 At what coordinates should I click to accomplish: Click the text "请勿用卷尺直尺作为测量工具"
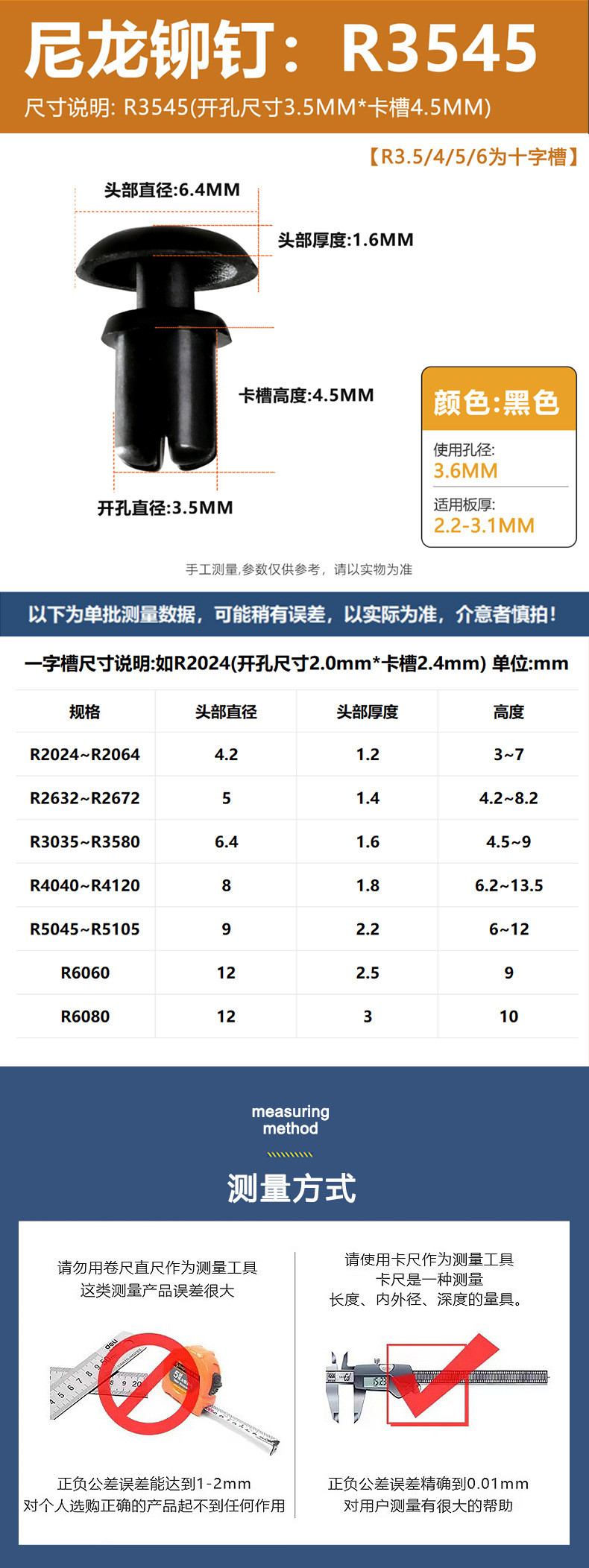coord(157,1268)
